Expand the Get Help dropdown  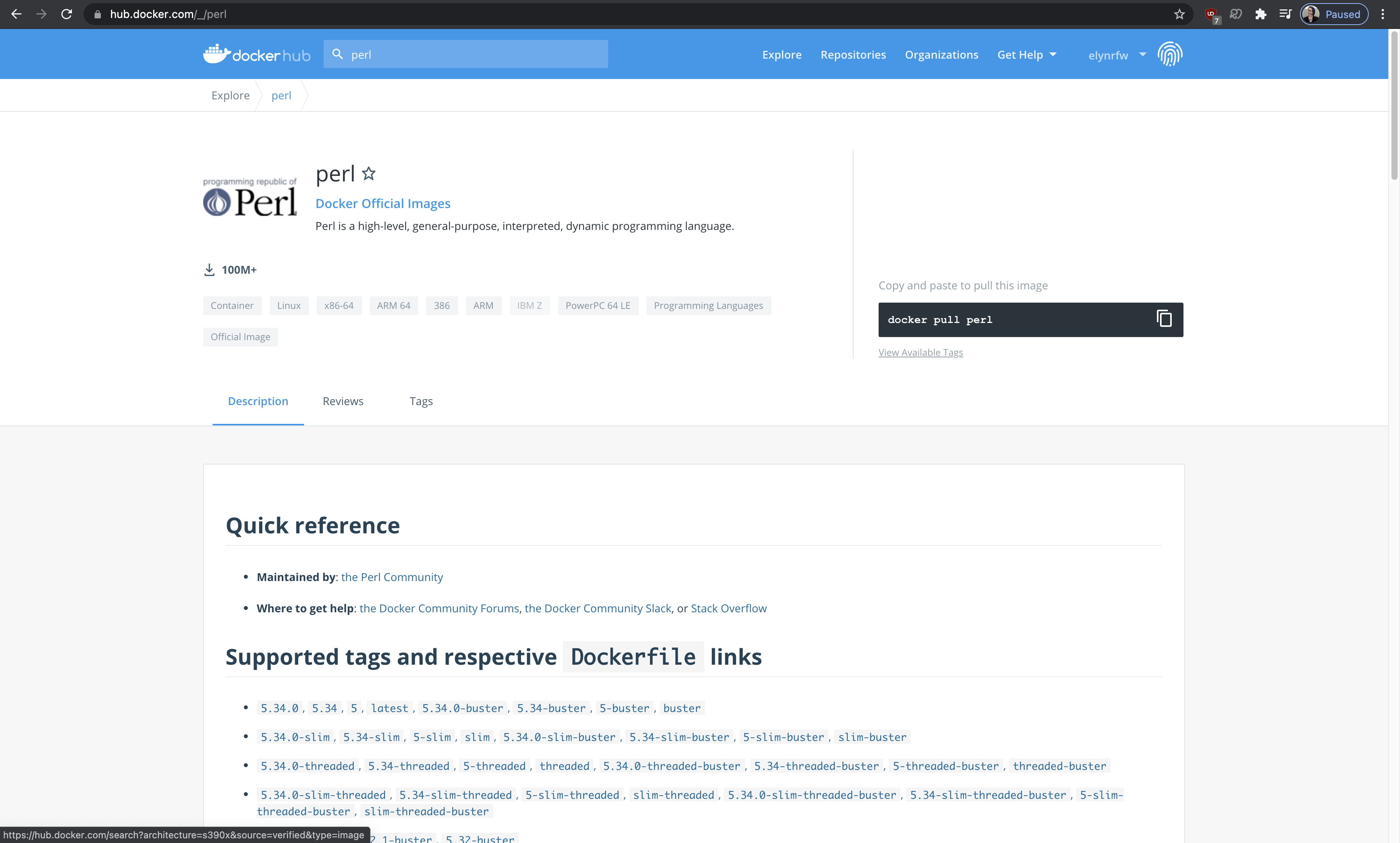[1026, 54]
